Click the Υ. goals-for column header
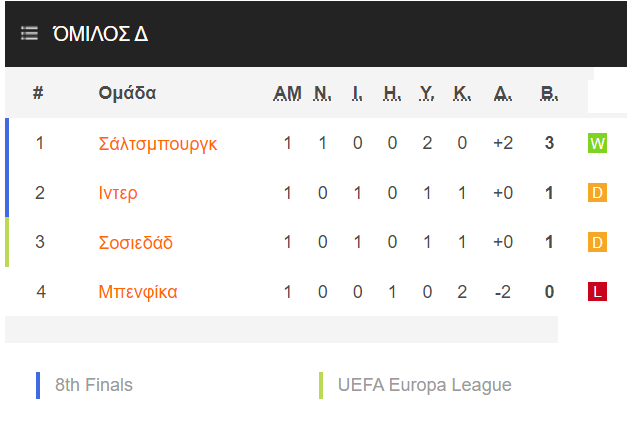The height and width of the screenshot is (421, 627). click(x=427, y=94)
